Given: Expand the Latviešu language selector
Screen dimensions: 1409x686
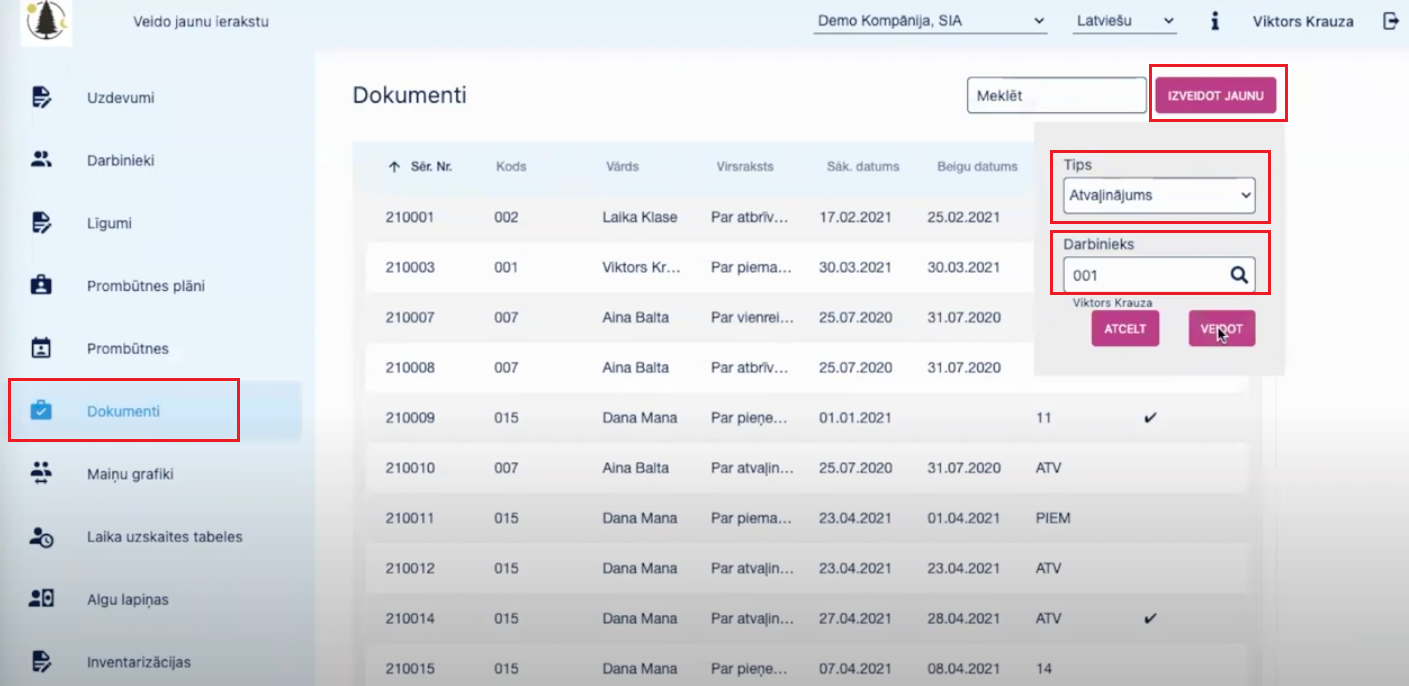Looking at the screenshot, I should pos(1125,21).
